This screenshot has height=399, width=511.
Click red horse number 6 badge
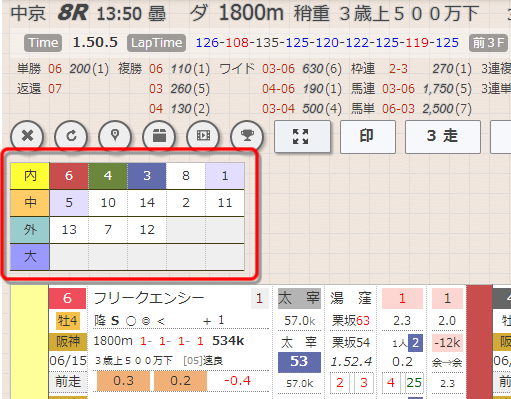click(x=68, y=298)
